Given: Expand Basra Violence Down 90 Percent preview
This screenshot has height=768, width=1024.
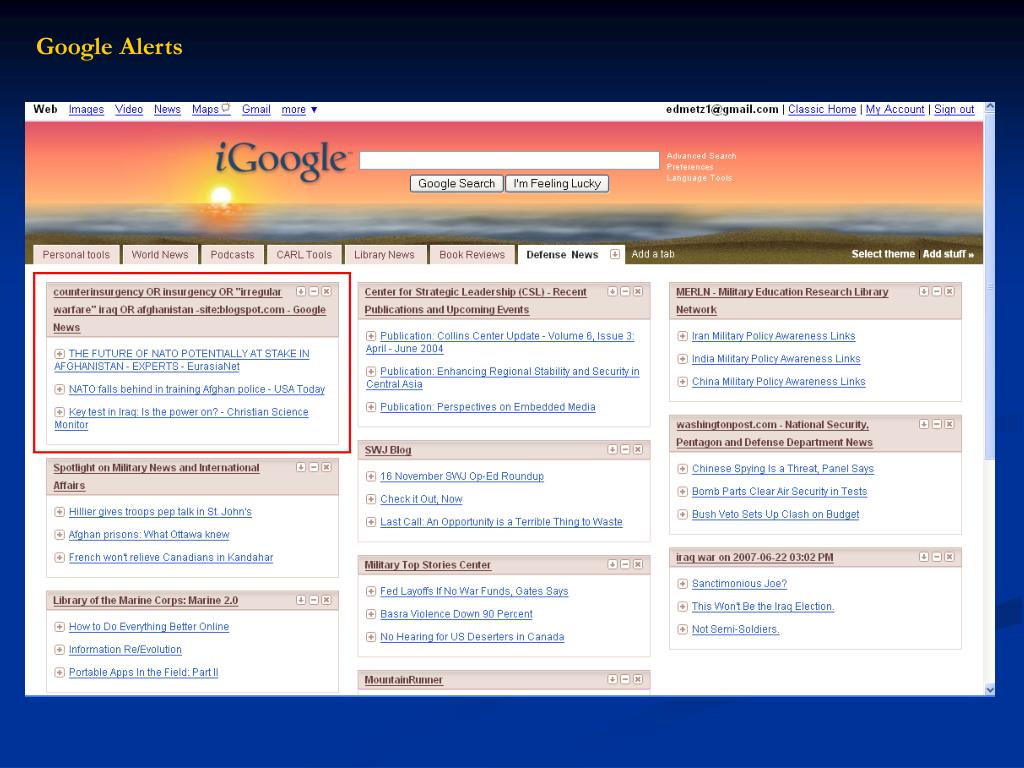Looking at the screenshot, I should pos(371,614).
